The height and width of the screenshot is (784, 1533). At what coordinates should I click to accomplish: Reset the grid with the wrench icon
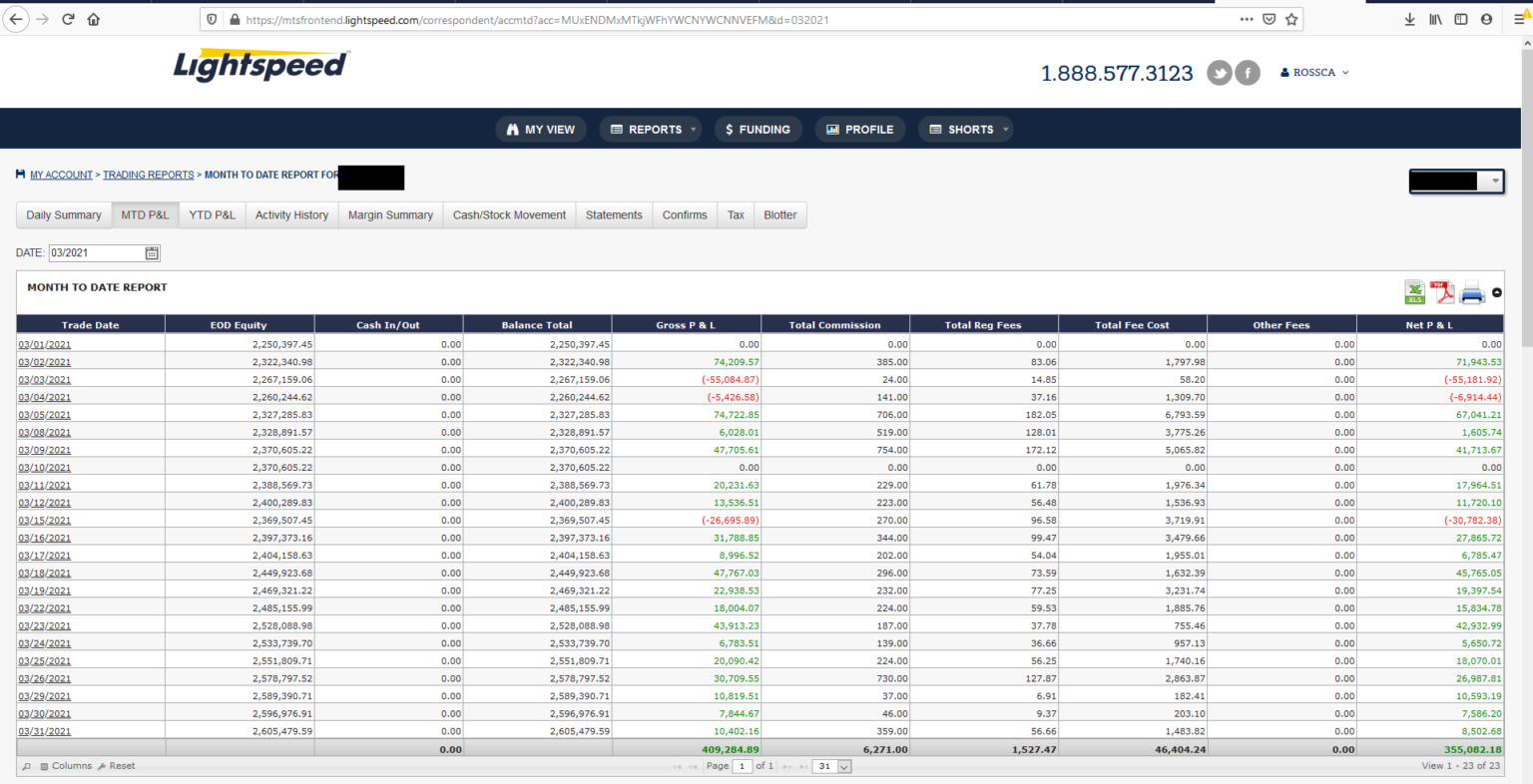point(101,766)
